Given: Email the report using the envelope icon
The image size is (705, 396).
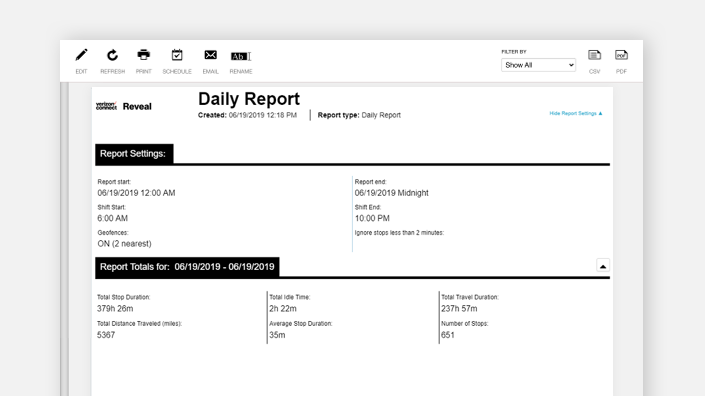Looking at the screenshot, I should [x=210, y=55].
